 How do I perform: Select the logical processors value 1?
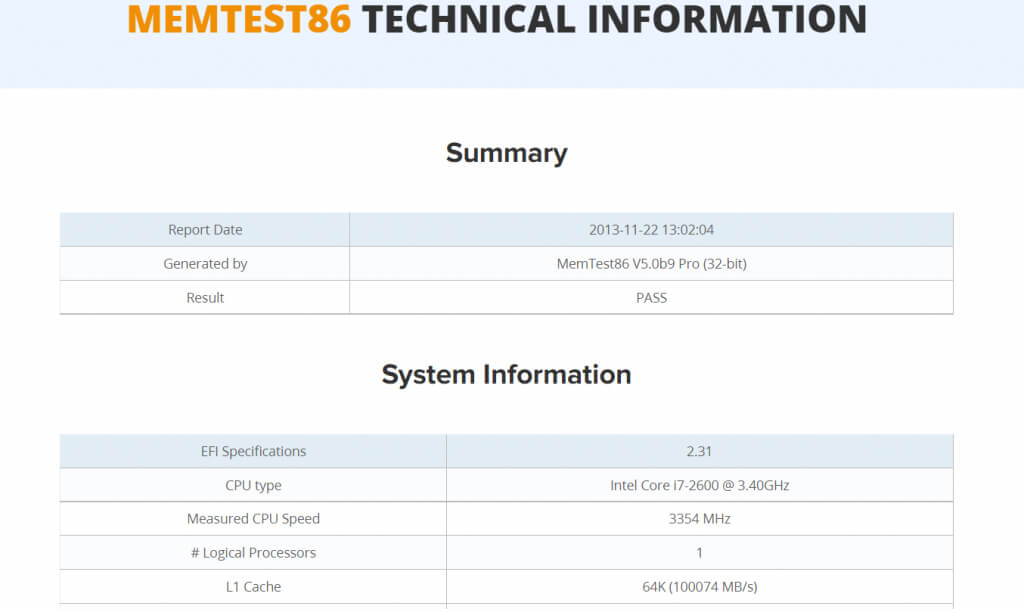699,553
